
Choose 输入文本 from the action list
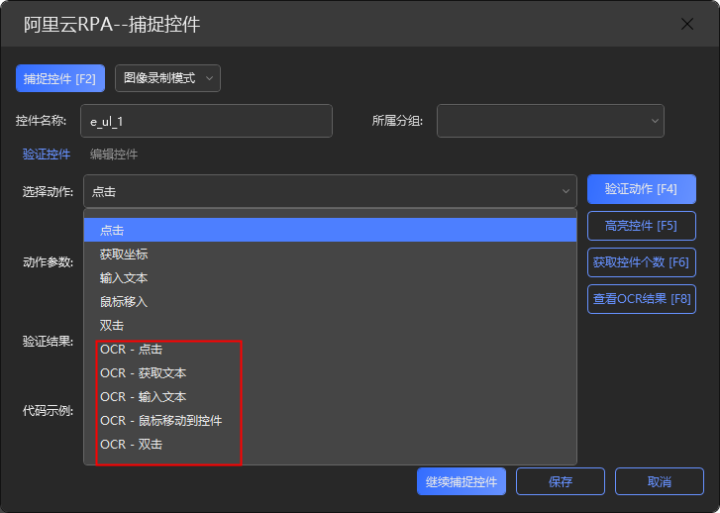click(330, 278)
